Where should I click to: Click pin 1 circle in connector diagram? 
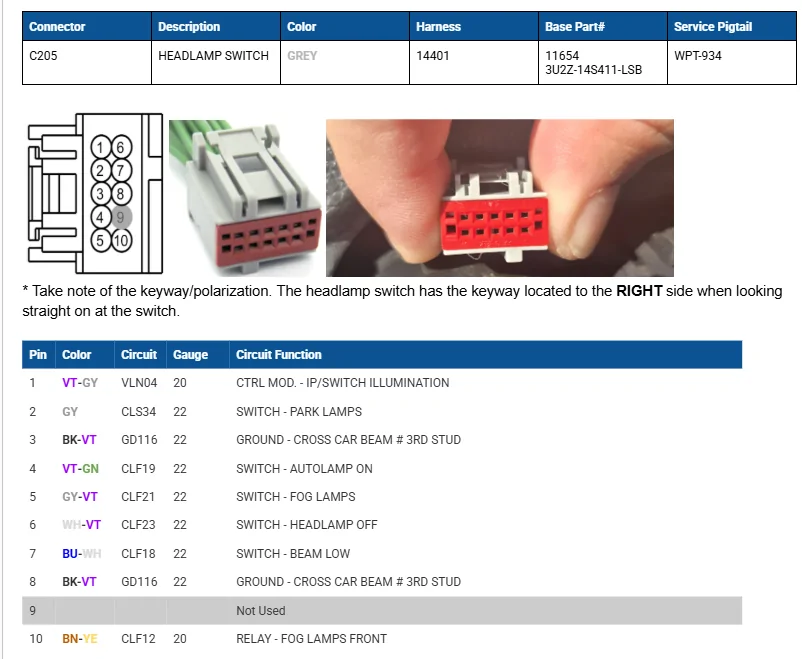tap(101, 147)
